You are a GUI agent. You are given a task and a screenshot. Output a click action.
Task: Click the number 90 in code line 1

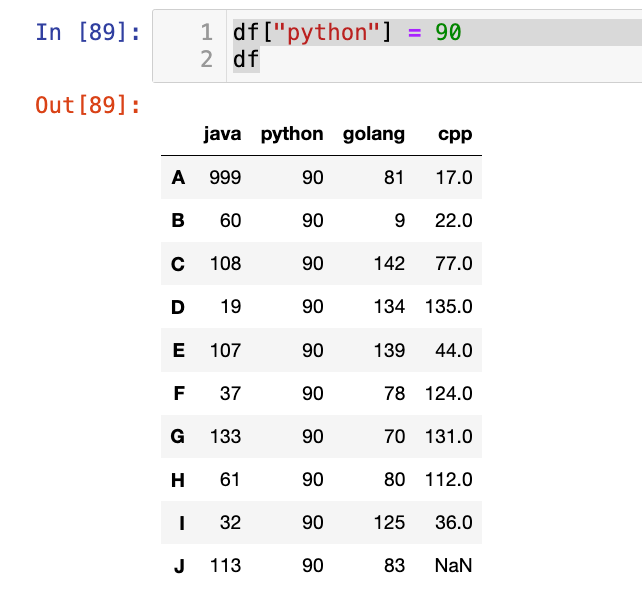pyautogui.click(x=447, y=33)
